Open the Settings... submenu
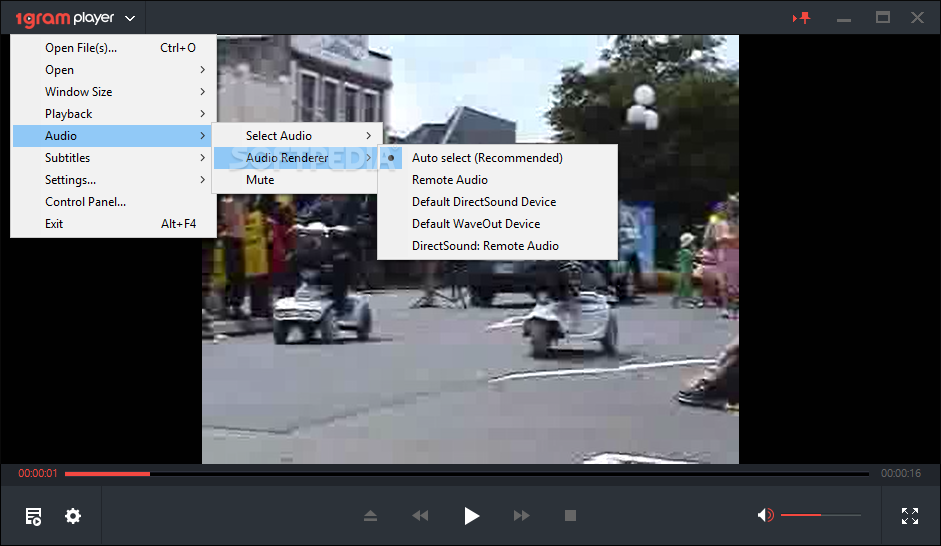Viewport: 941px width, 546px height. (113, 180)
